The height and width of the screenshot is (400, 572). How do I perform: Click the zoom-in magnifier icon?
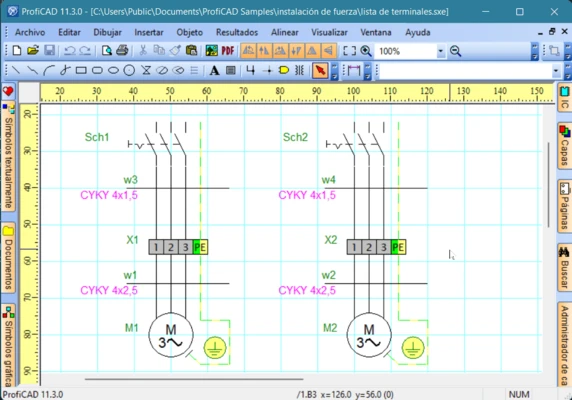pos(366,51)
